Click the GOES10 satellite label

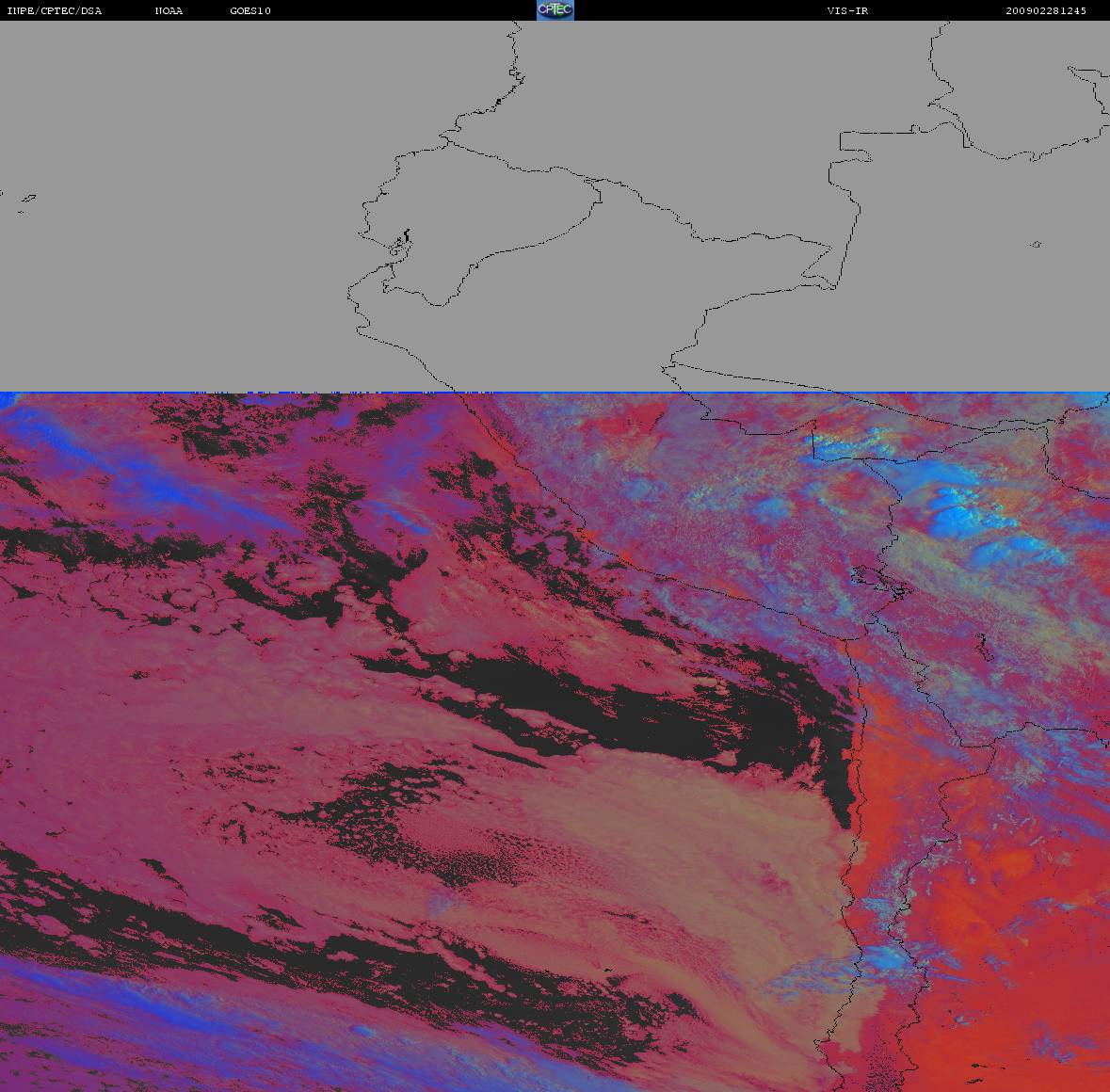click(x=250, y=10)
